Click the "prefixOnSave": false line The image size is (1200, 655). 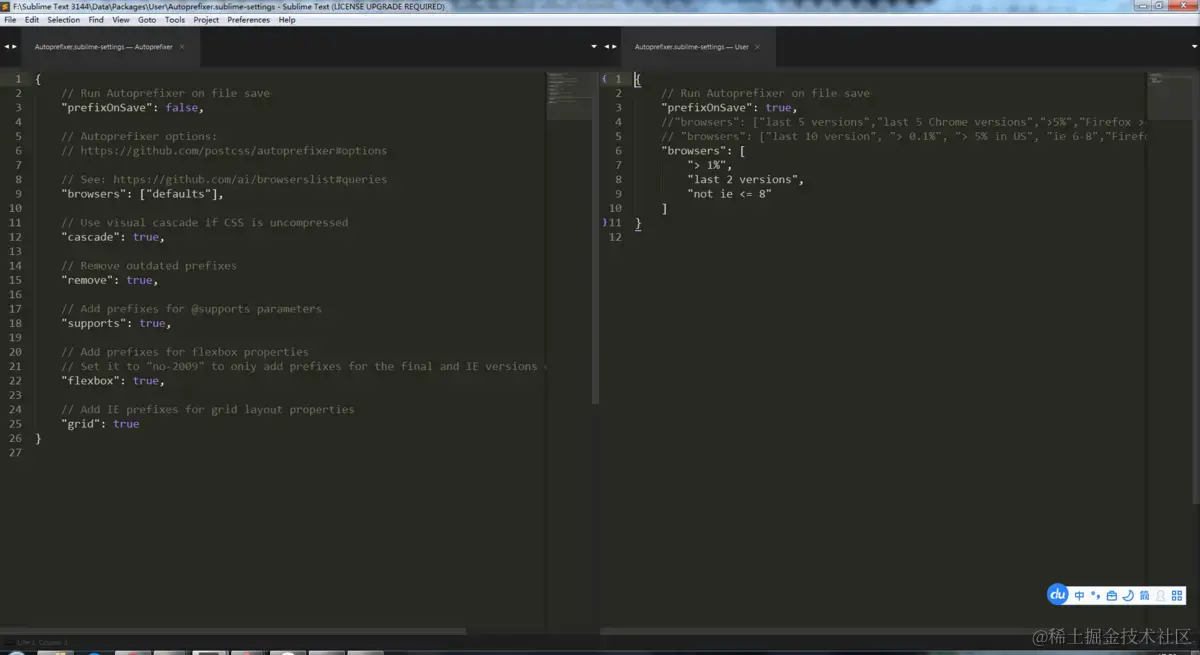click(132, 108)
